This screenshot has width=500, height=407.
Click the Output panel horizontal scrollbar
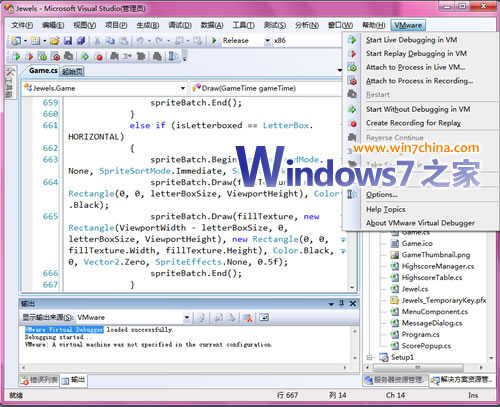coord(184,367)
